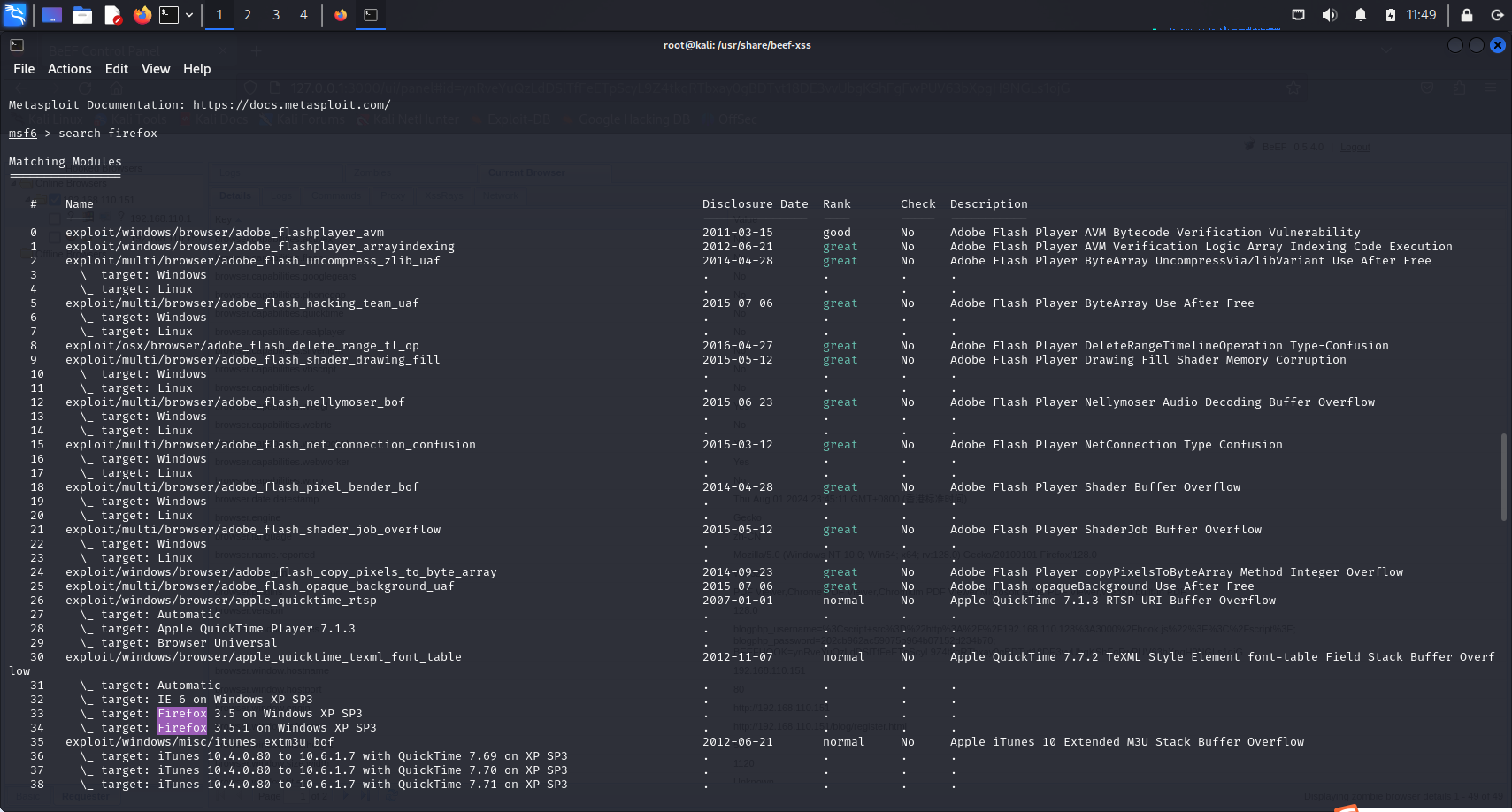Open notifications via the bell icon
The image size is (1512, 812).
pos(1361,15)
